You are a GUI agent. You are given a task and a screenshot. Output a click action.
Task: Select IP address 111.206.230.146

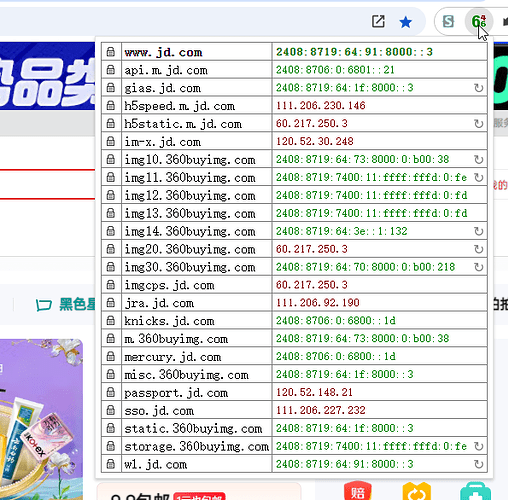pos(320,106)
